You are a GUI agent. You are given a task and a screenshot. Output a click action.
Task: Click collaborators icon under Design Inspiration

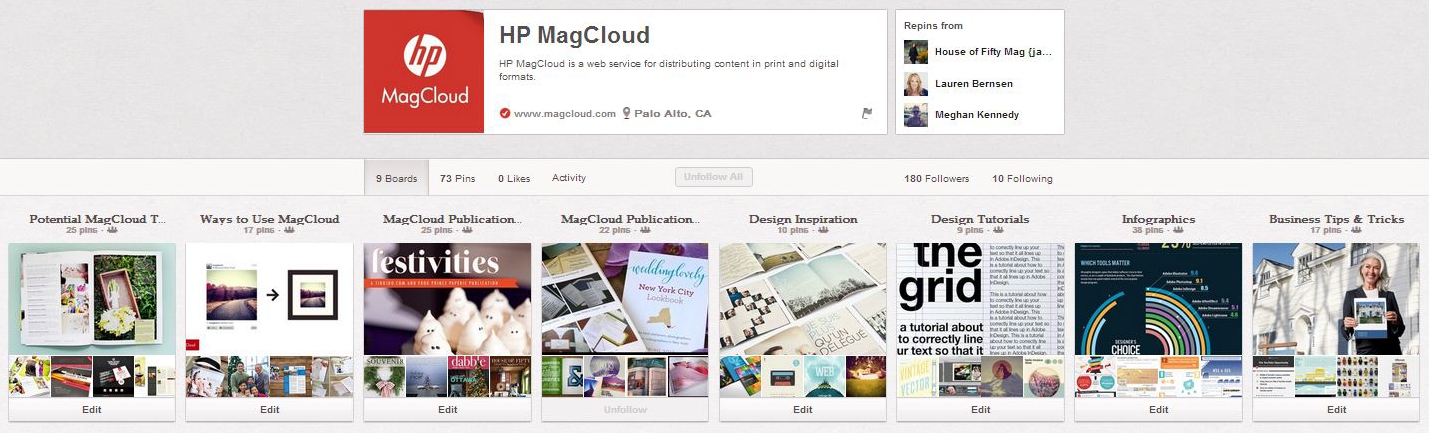click(824, 231)
